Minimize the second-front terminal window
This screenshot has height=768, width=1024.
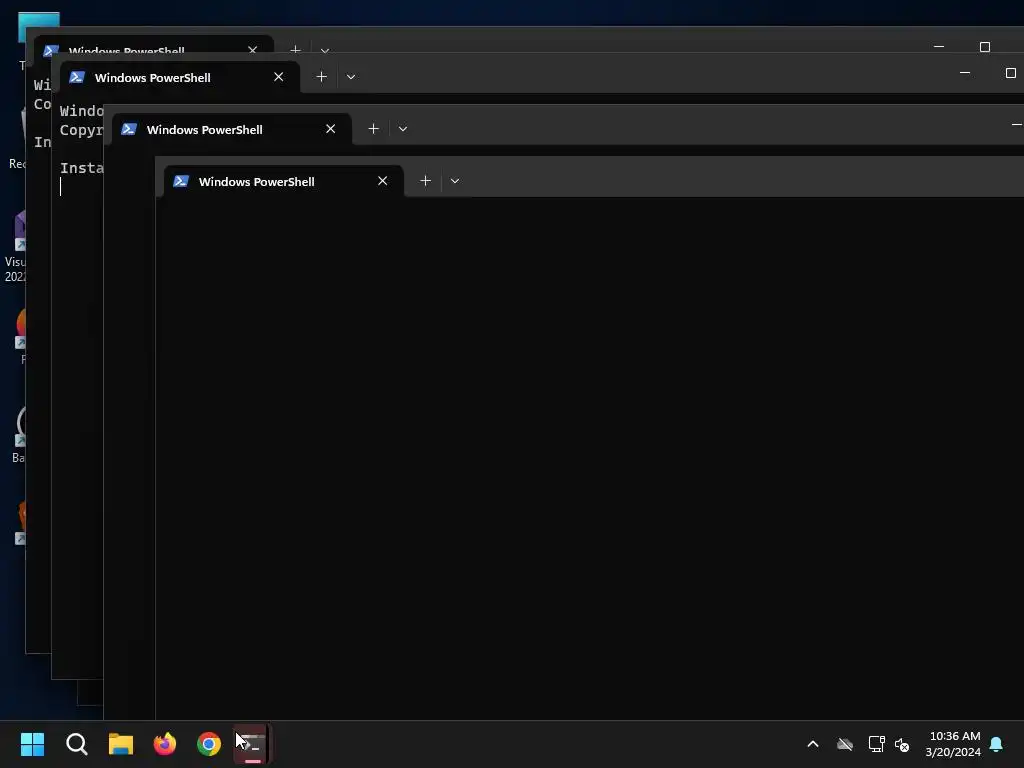1017,124
